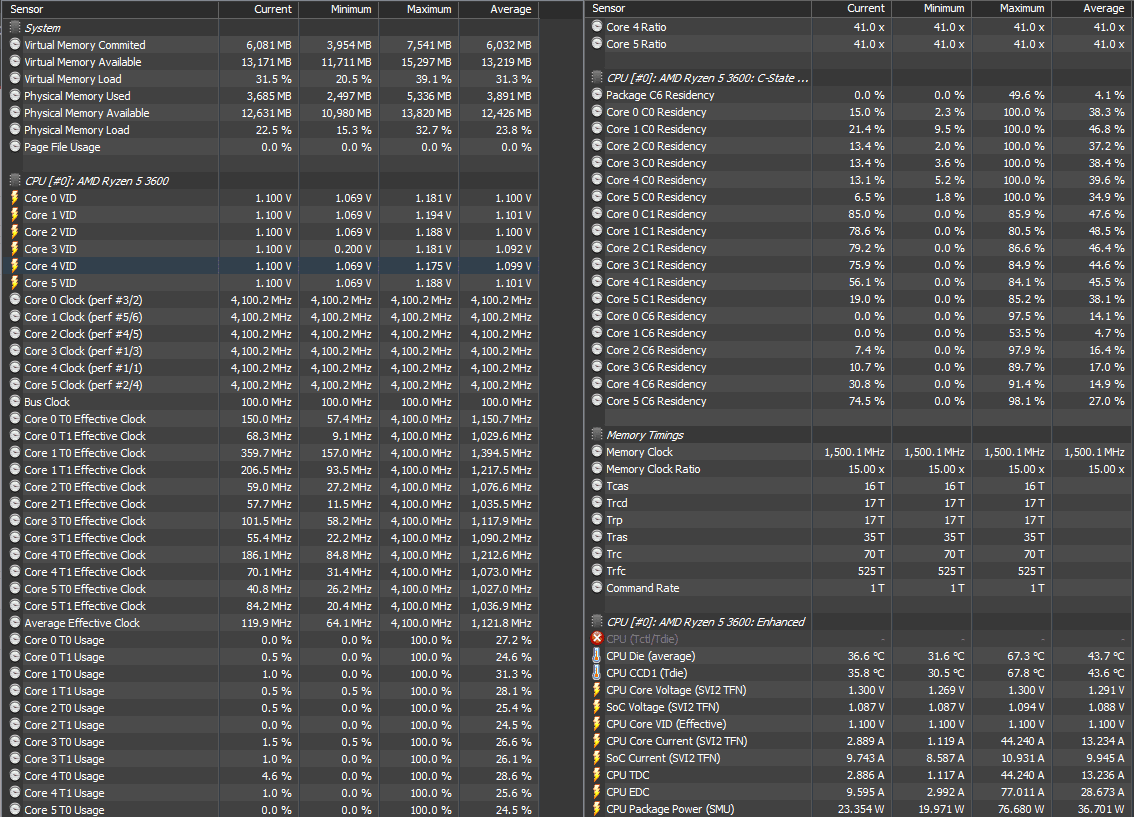Click the Ryzen 5 3600: Enhanced group icon
The width and height of the screenshot is (1134, 817).
pos(597,621)
